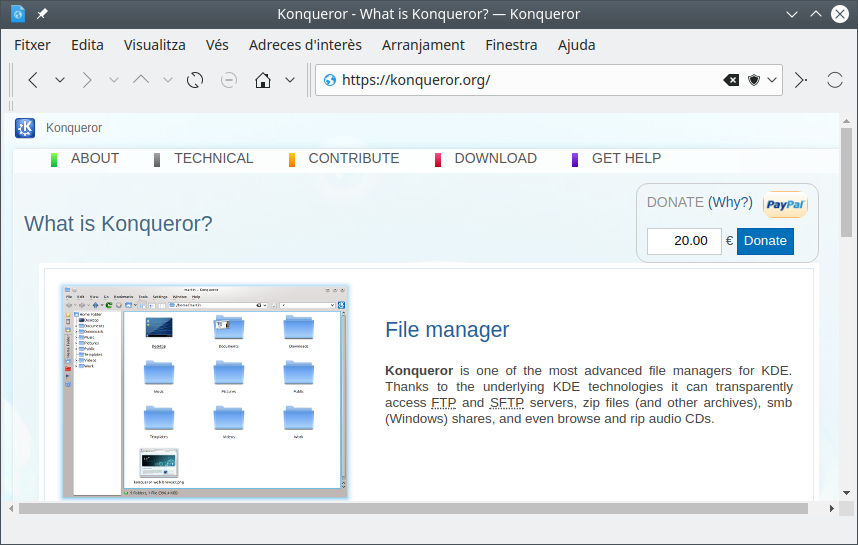Reload the current page
The image size is (858, 545).
195,80
